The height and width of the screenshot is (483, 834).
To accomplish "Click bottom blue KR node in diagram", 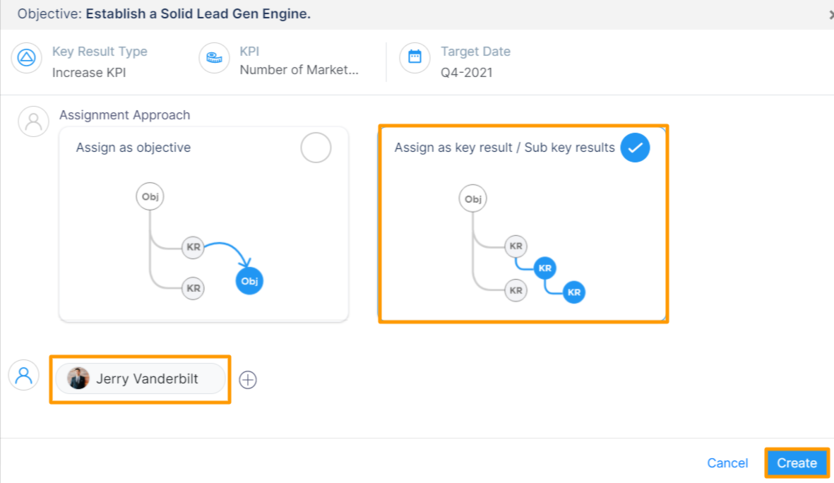I will point(573,292).
